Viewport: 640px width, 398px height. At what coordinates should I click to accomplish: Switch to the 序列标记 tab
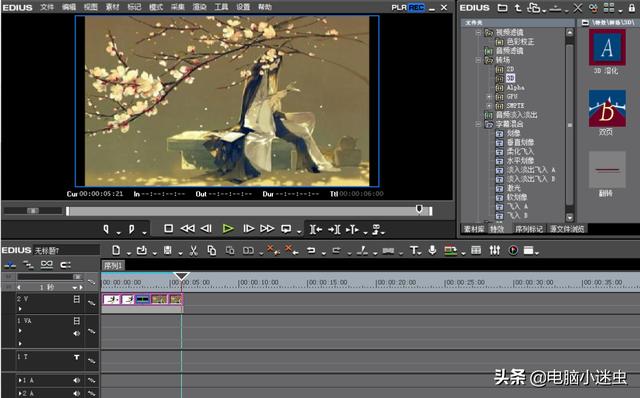click(x=529, y=229)
